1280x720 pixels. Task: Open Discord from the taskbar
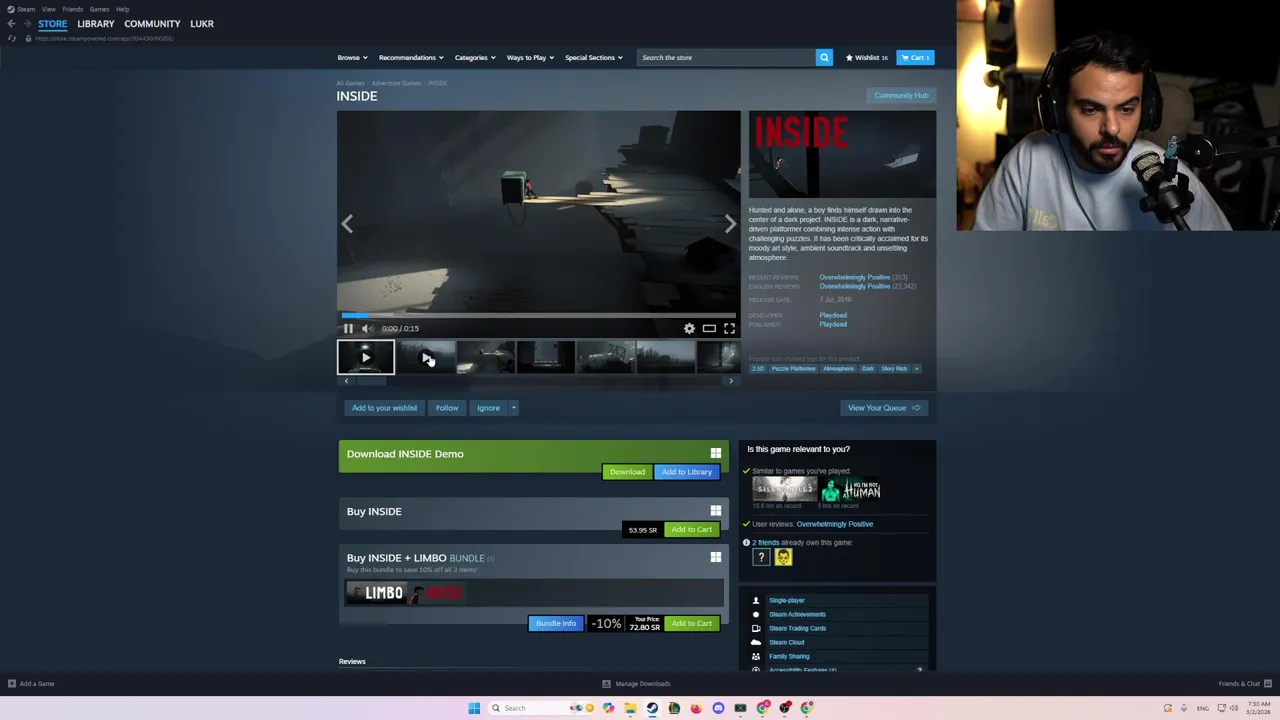click(718, 708)
